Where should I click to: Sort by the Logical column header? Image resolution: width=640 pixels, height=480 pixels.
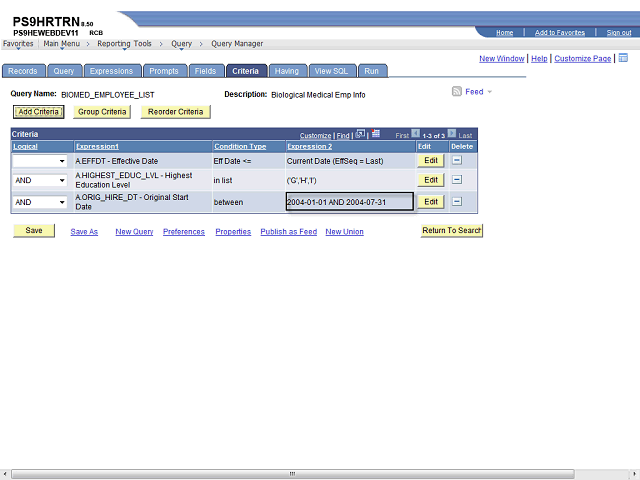[25, 147]
